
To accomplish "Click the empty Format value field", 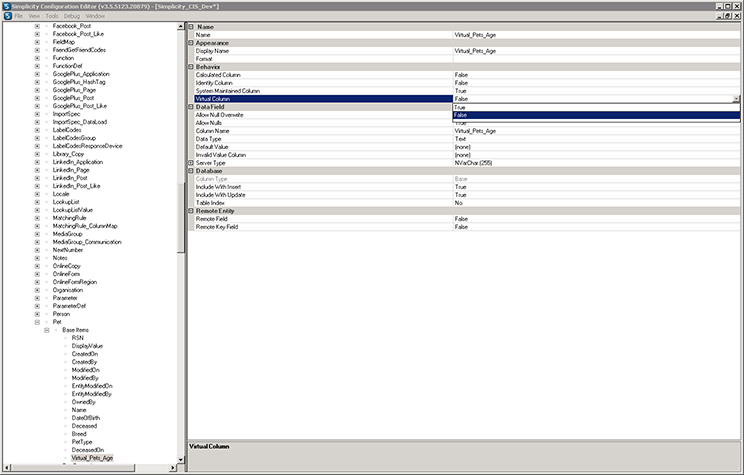I will coord(596,59).
